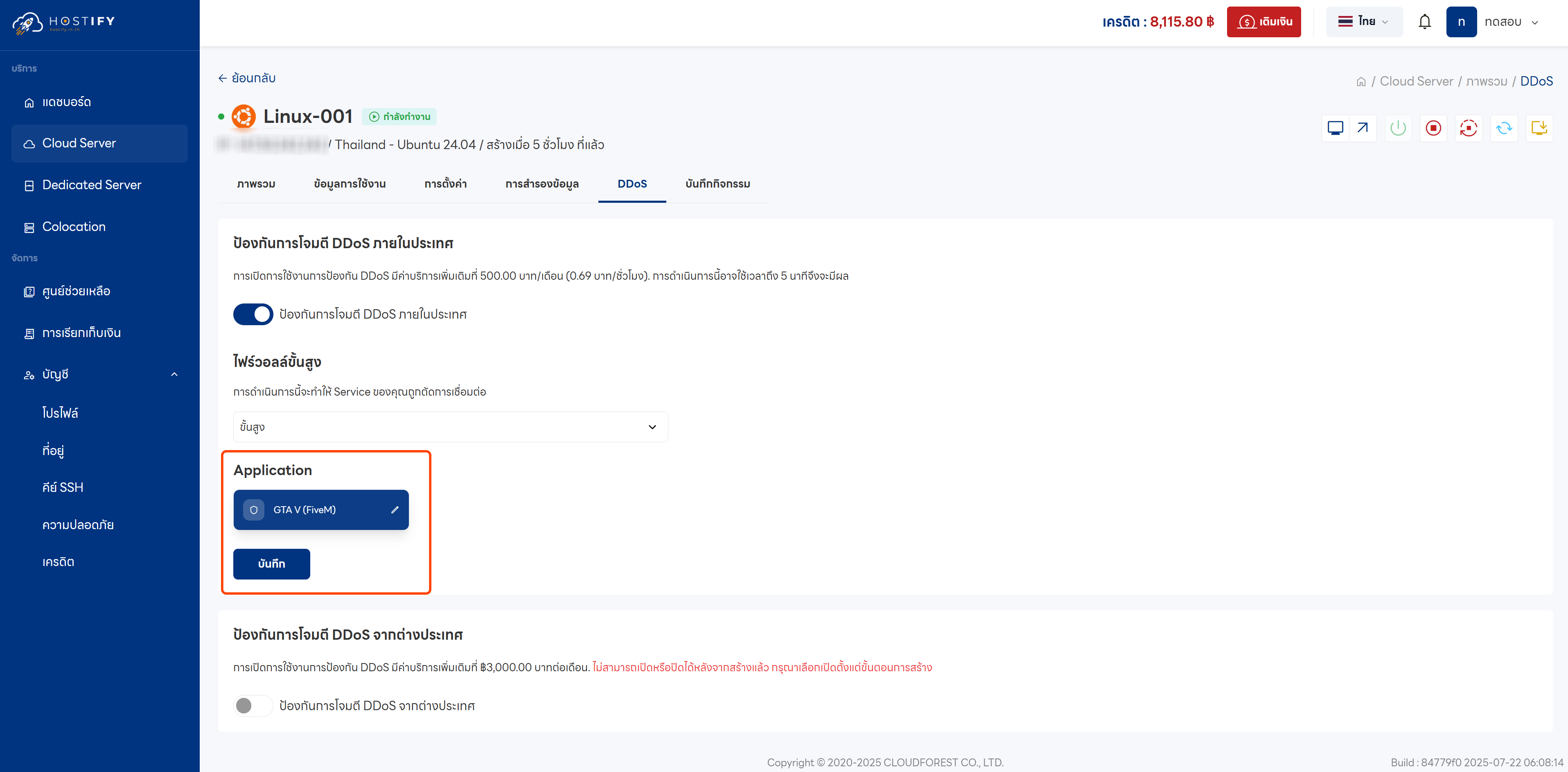Click the Linux-001 server name
Screen dimensions: 1568x772
(308, 116)
